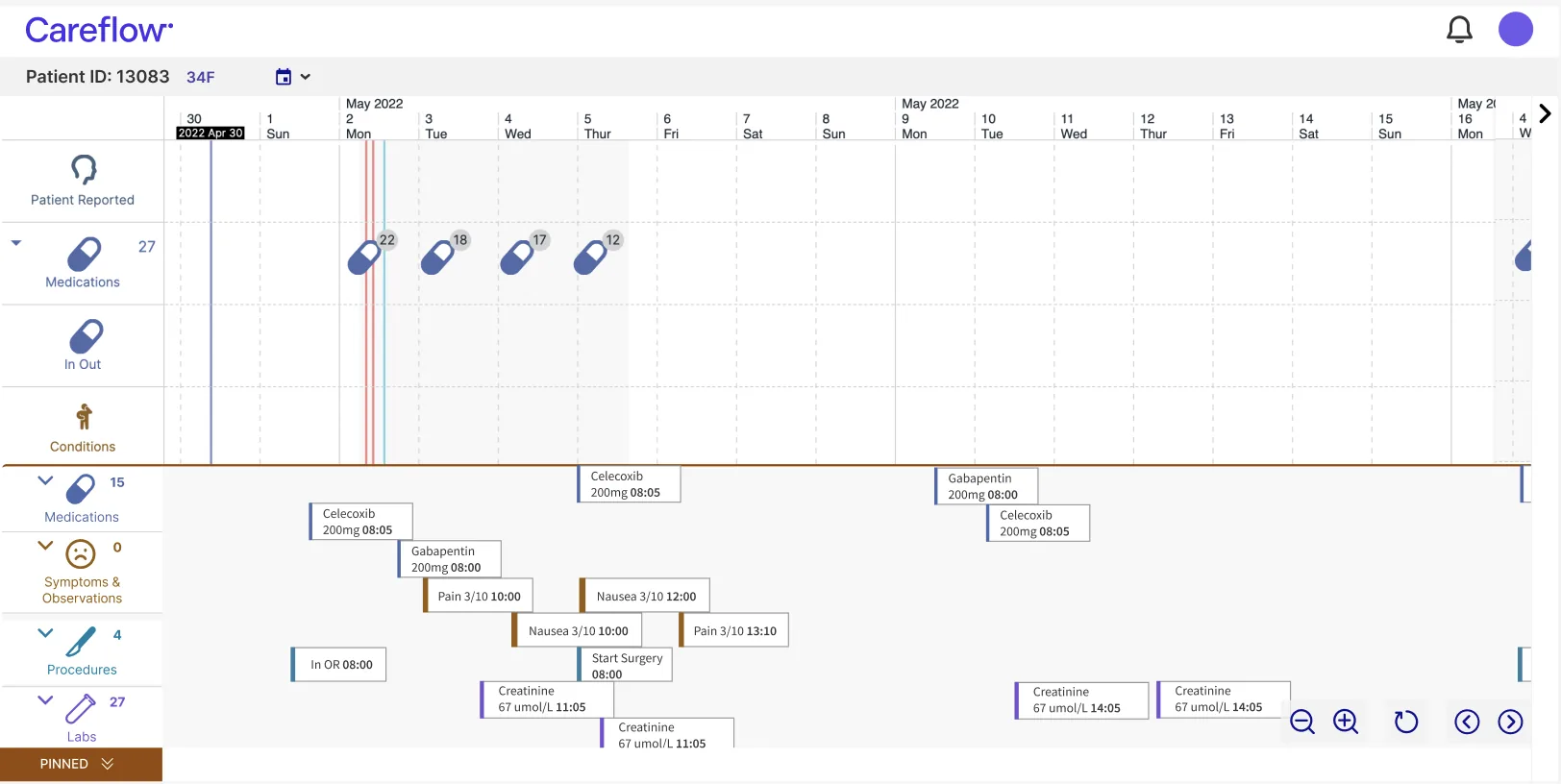Zoom out the timeline
The height and width of the screenshot is (784, 1561).
click(x=1302, y=722)
